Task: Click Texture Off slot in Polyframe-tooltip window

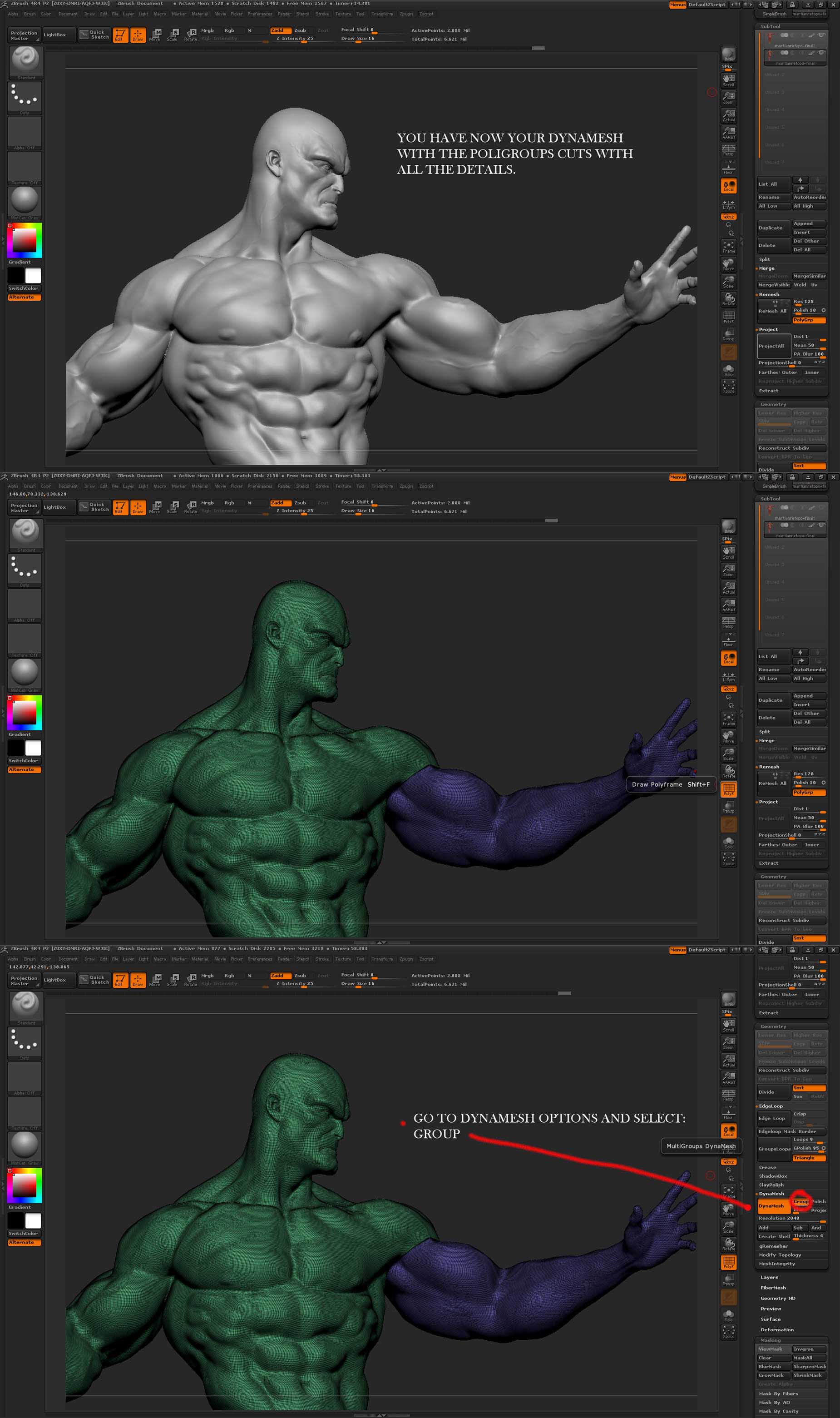Action: pos(25,640)
